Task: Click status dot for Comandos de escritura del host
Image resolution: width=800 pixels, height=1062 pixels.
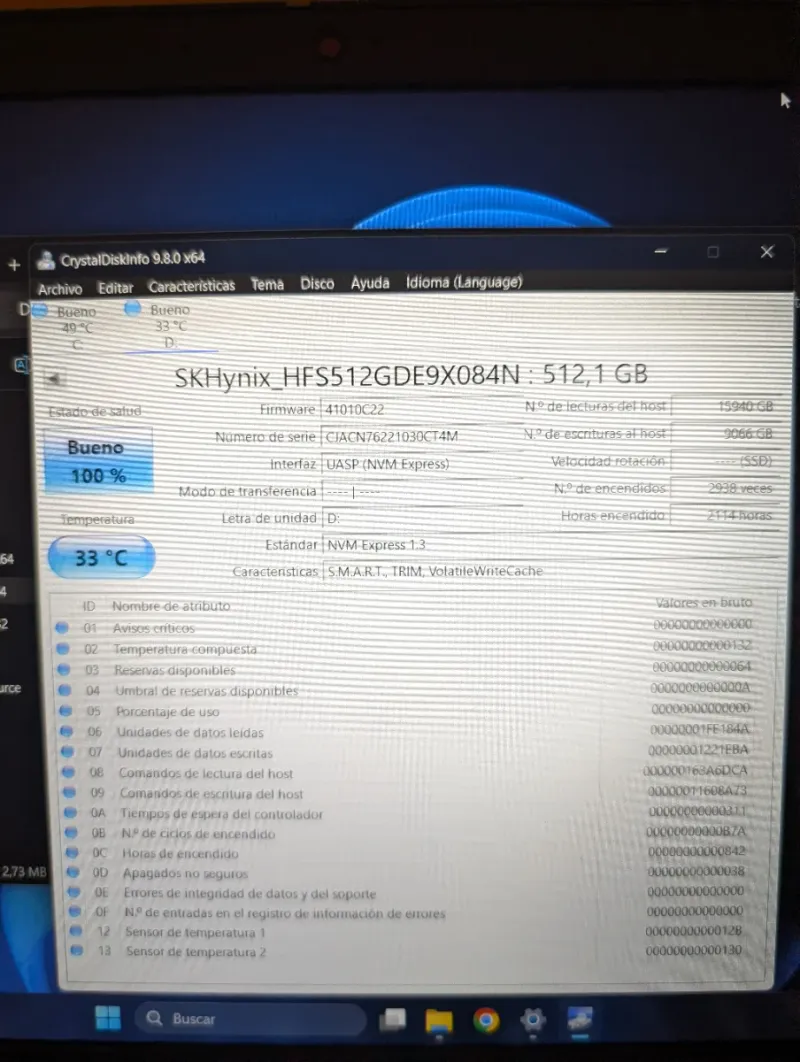Action: pos(69,792)
